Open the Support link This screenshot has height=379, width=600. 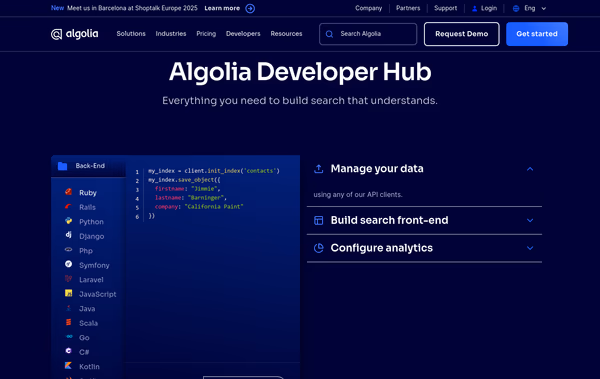click(445, 8)
